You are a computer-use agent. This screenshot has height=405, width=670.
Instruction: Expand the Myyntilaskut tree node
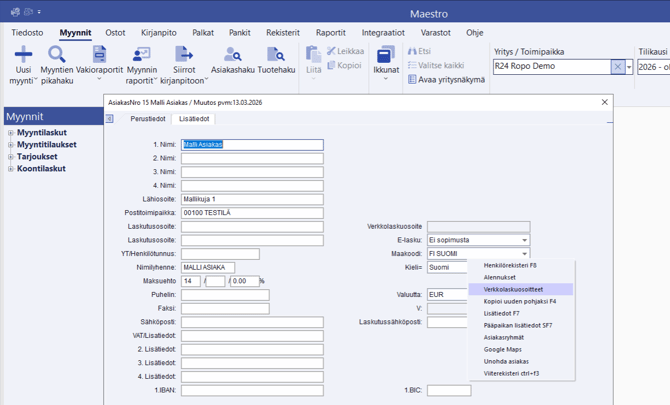(x=11, y=133)
